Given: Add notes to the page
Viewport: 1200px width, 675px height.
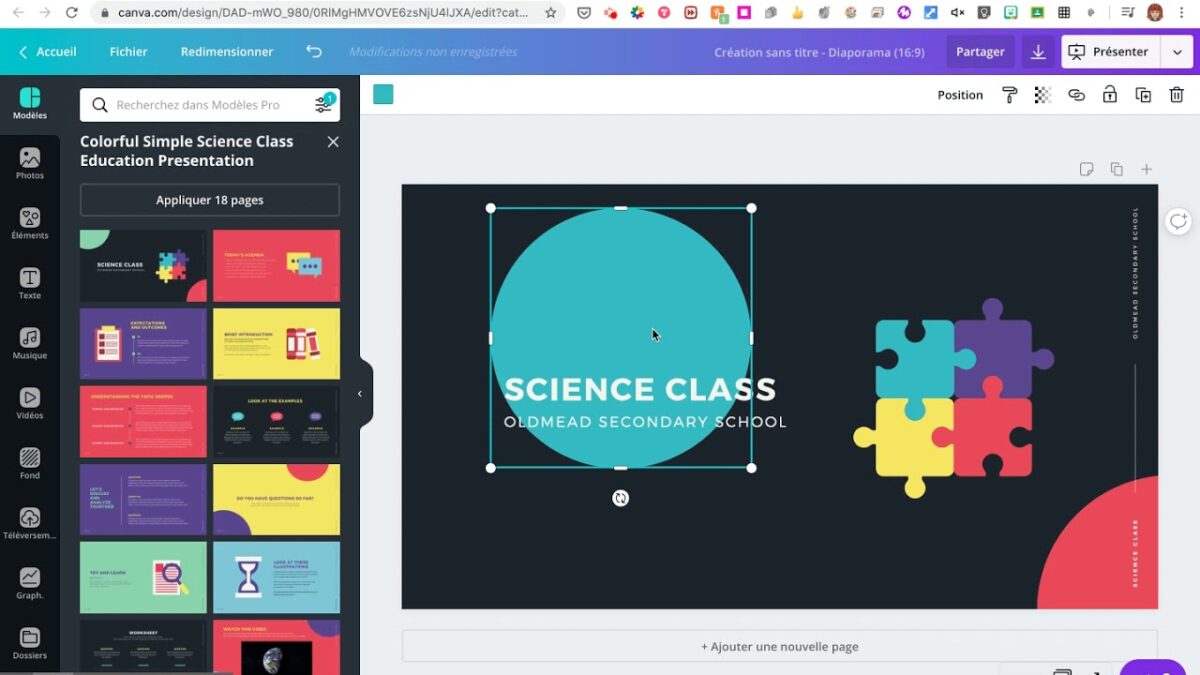Looking at the screenshot, I should click(1087, 169).
